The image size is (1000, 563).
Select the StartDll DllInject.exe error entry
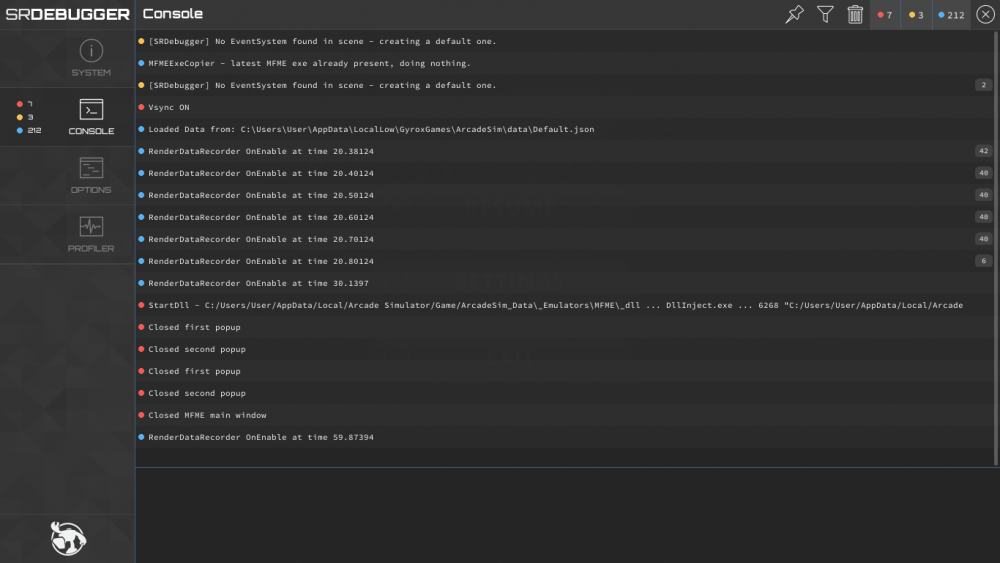tap(563, 305)
